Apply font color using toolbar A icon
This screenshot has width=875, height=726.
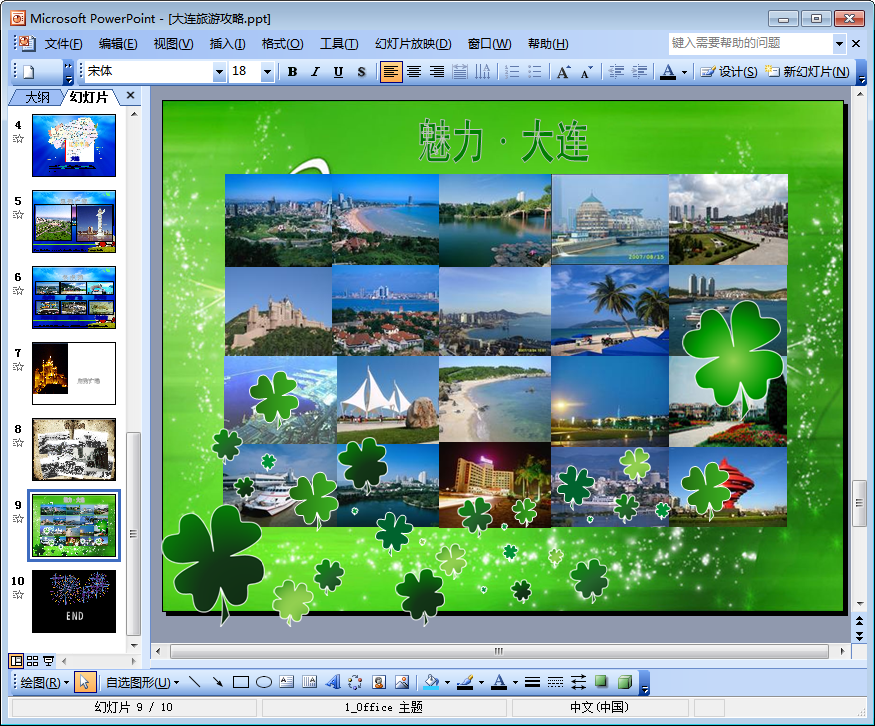668,71
